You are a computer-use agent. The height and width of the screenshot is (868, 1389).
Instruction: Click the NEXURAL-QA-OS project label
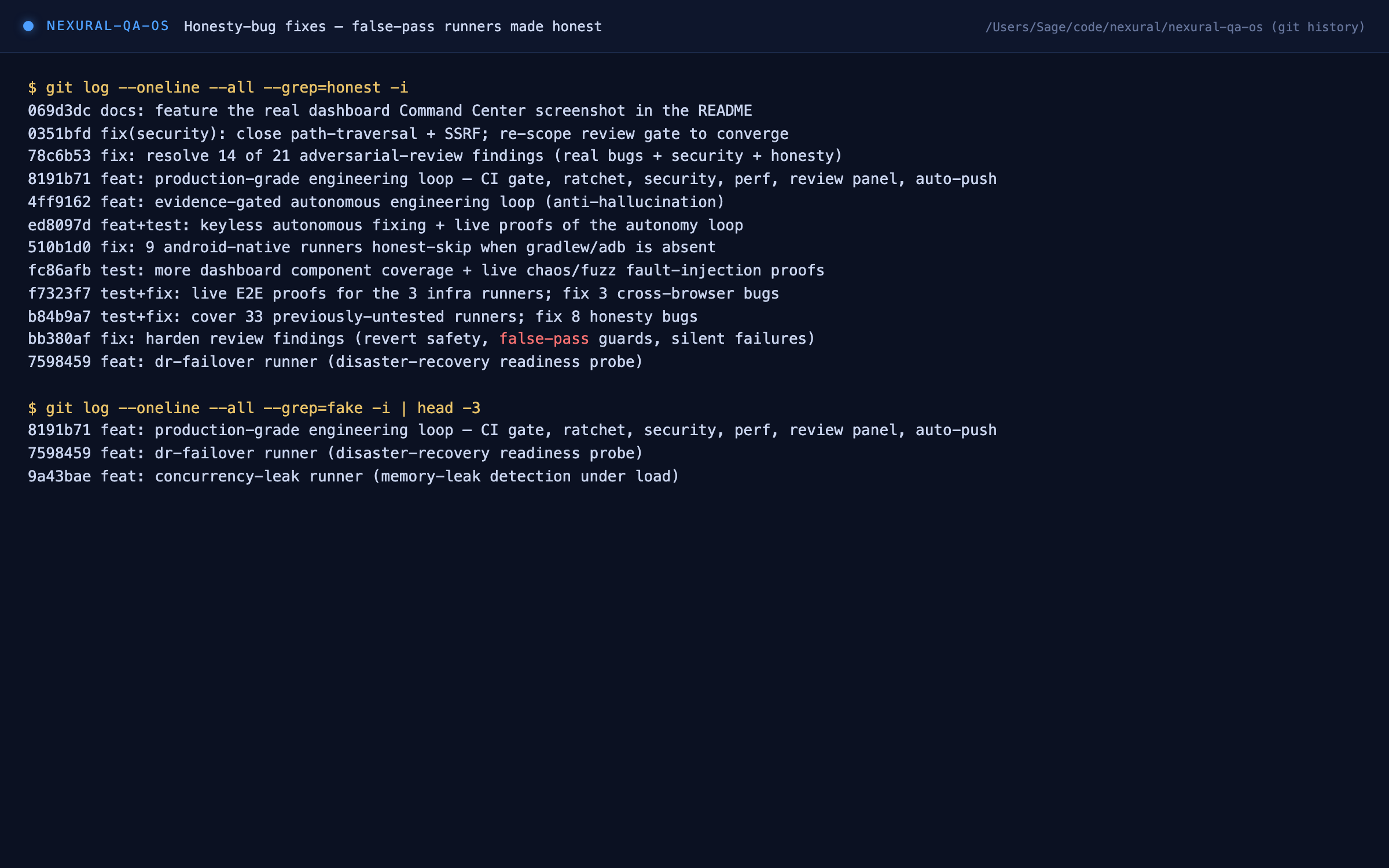108,26
